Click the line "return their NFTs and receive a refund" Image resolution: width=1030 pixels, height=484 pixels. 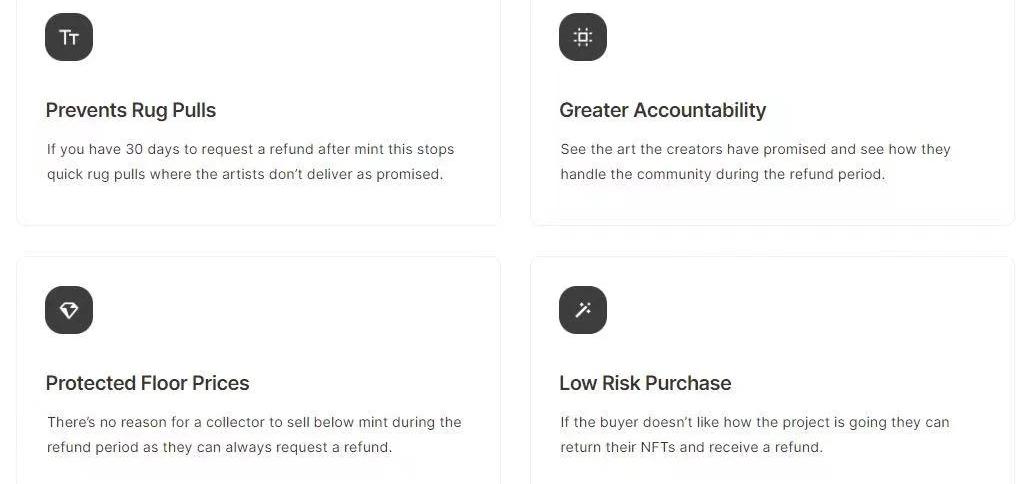(691, 447)
